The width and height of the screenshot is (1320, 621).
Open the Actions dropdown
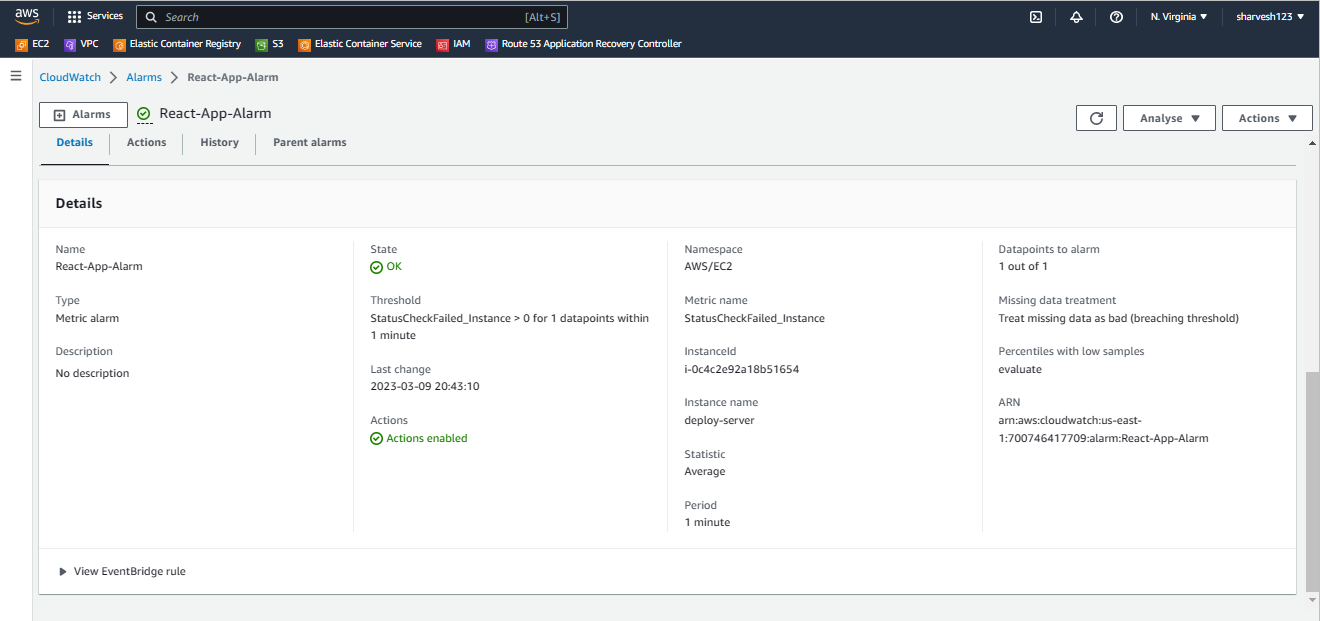pyautogui.click(x=1266, y=117)
